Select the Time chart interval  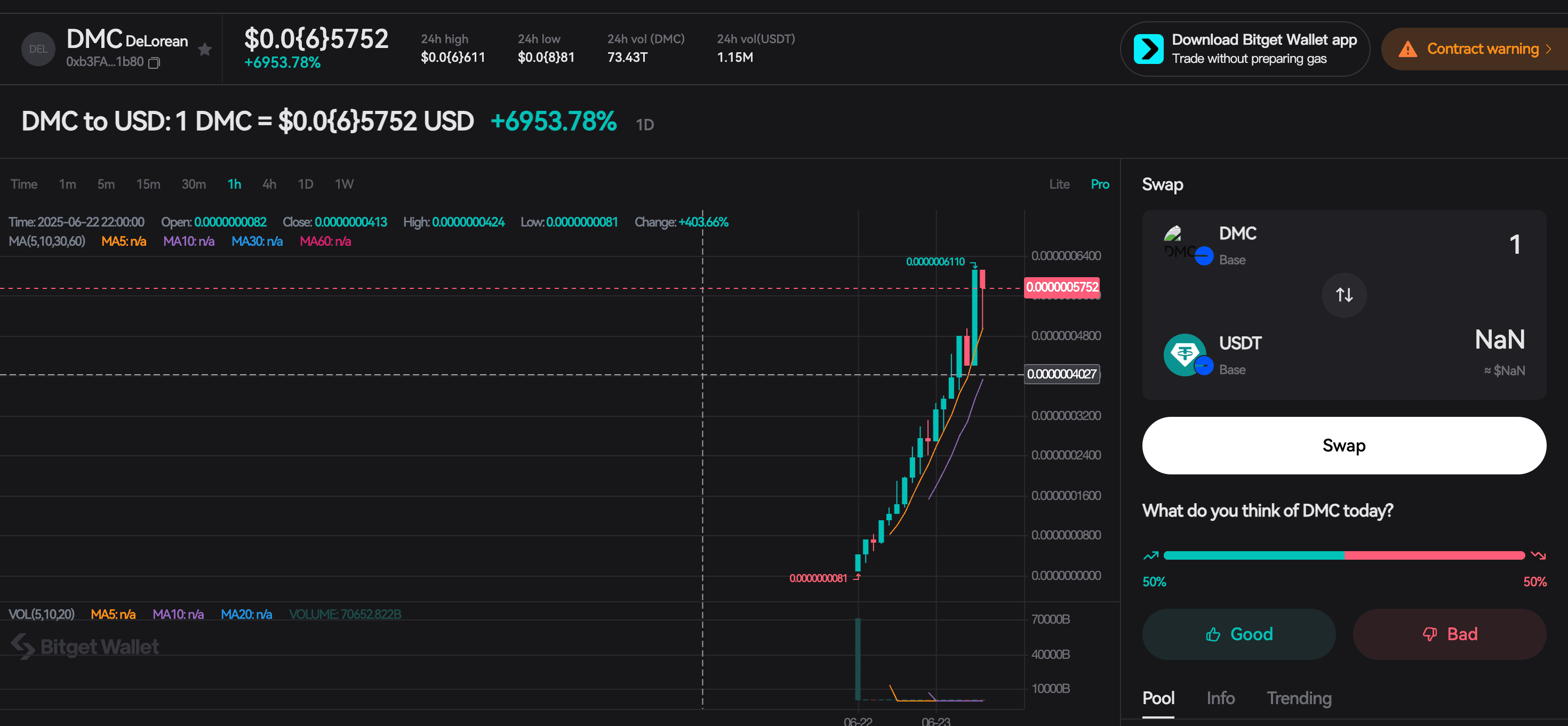click(24, 184)
